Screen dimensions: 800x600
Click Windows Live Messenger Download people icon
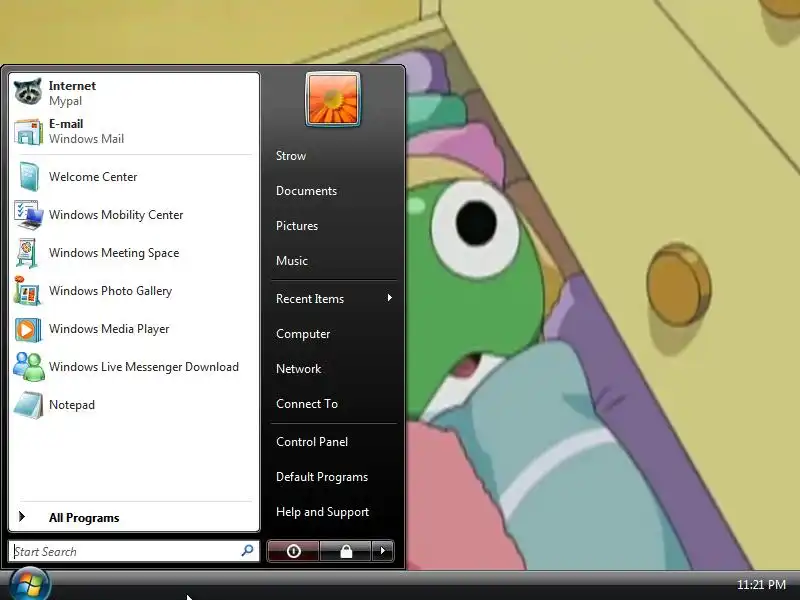29,367
